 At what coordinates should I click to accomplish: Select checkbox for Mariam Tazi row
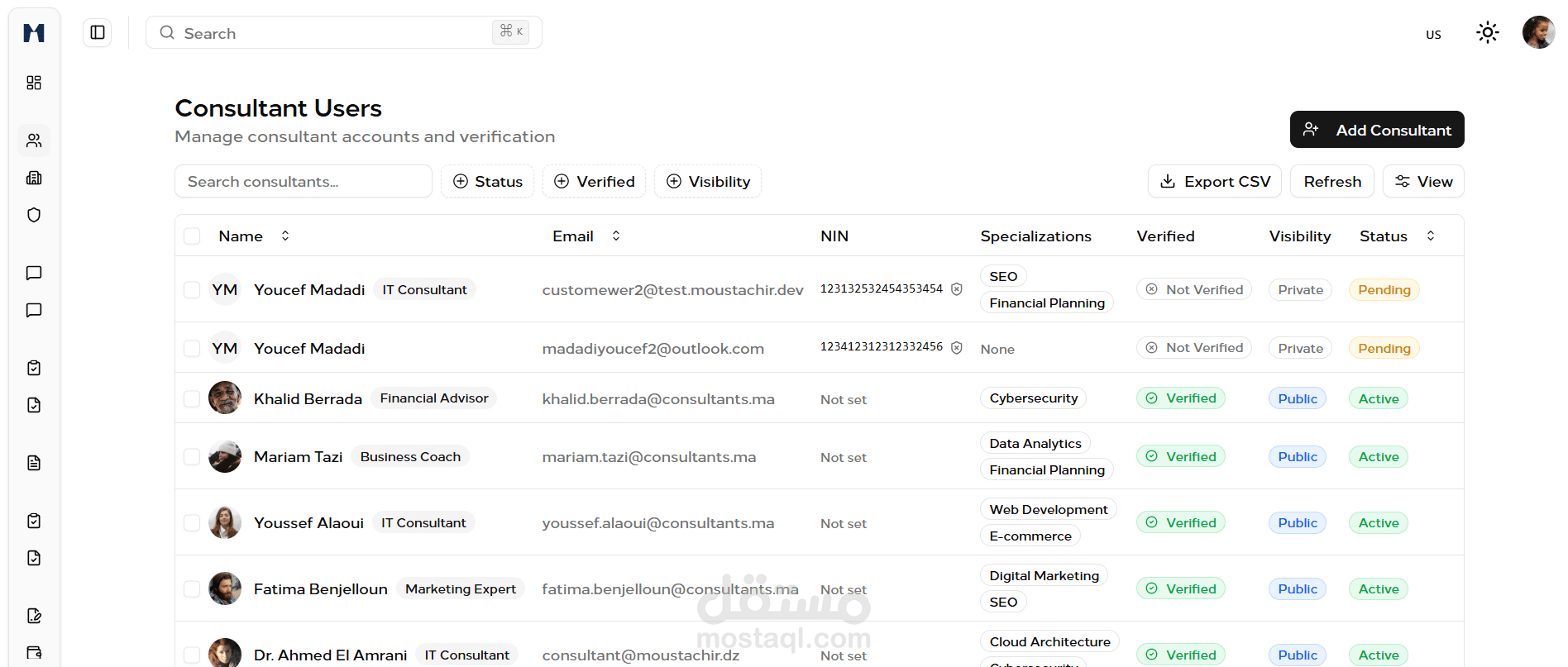(192, 456)
